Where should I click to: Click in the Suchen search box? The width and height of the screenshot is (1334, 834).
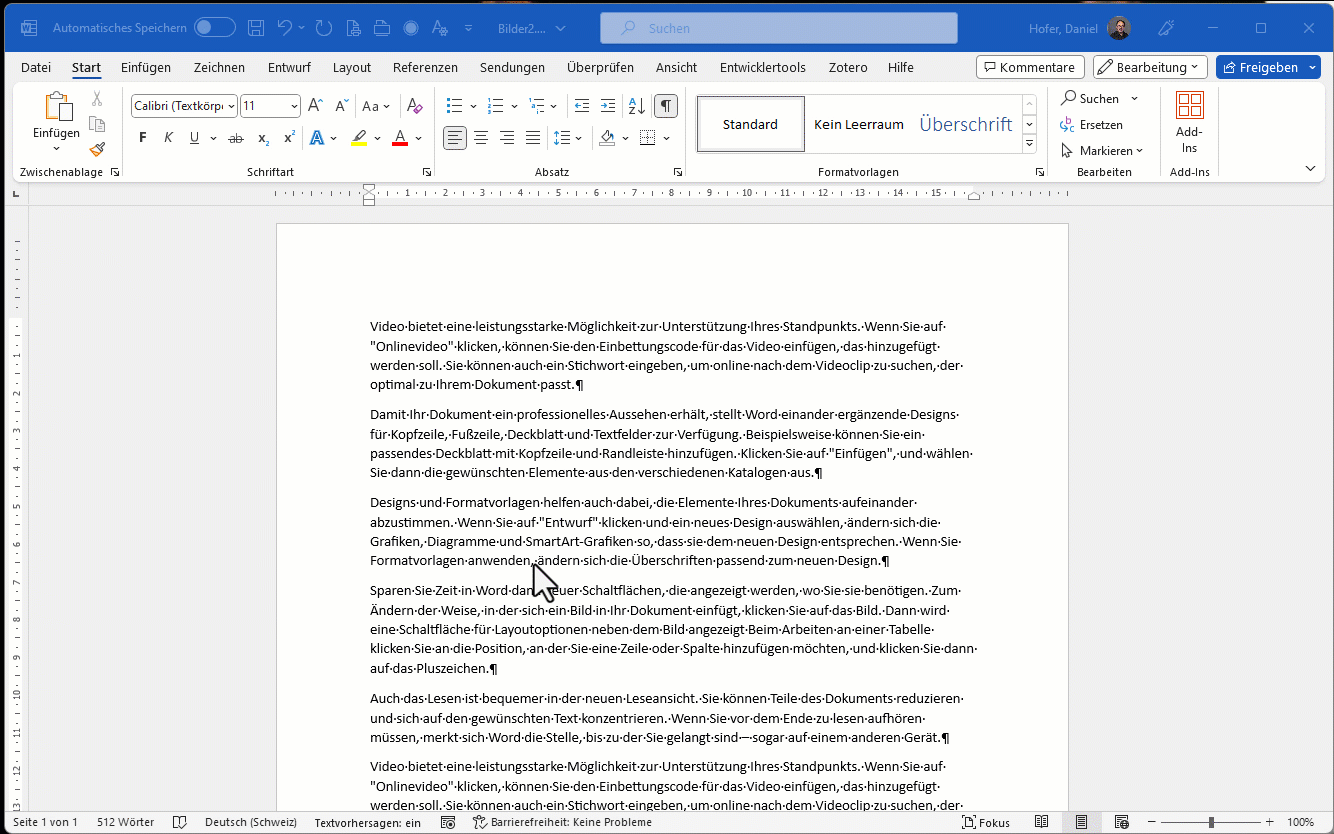[778, 28]
